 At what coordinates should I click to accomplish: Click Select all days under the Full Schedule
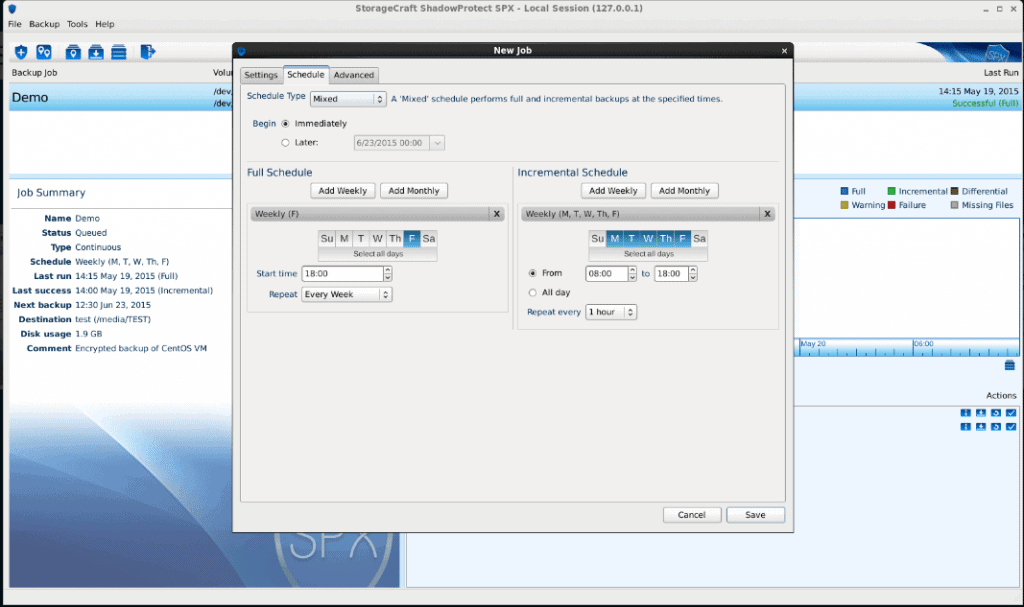coord(377,252)
